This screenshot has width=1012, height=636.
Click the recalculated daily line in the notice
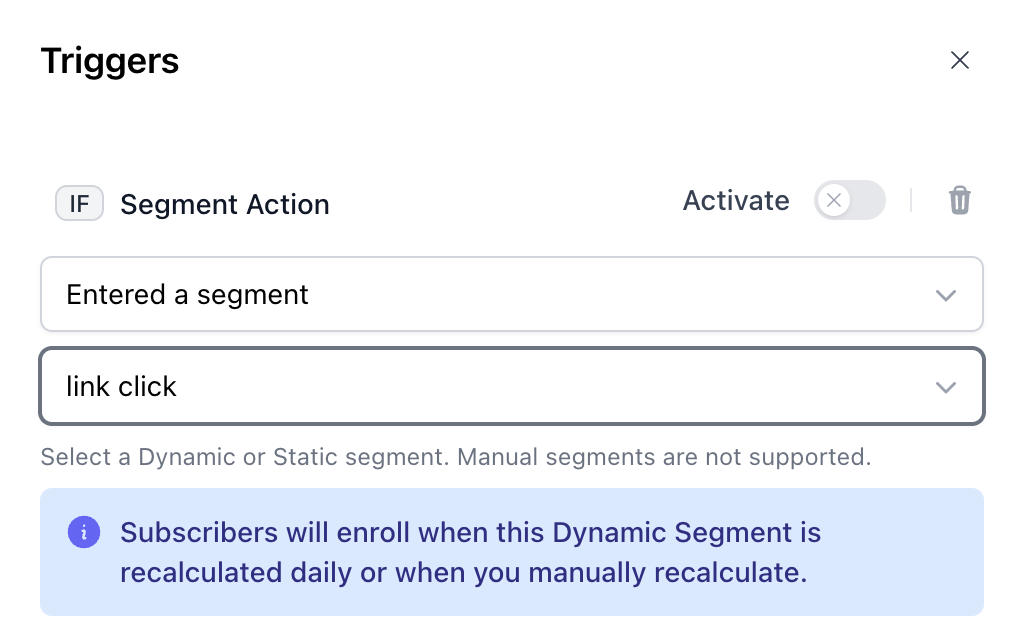click(x=463, y=574)
